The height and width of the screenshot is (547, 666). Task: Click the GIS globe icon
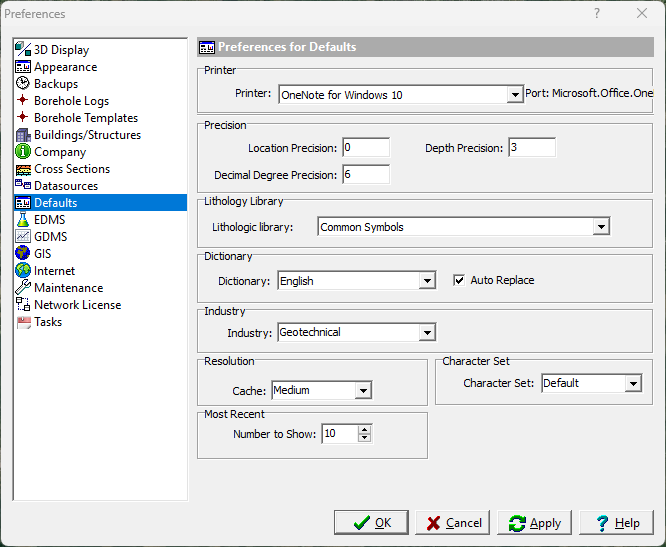point(23,254)
